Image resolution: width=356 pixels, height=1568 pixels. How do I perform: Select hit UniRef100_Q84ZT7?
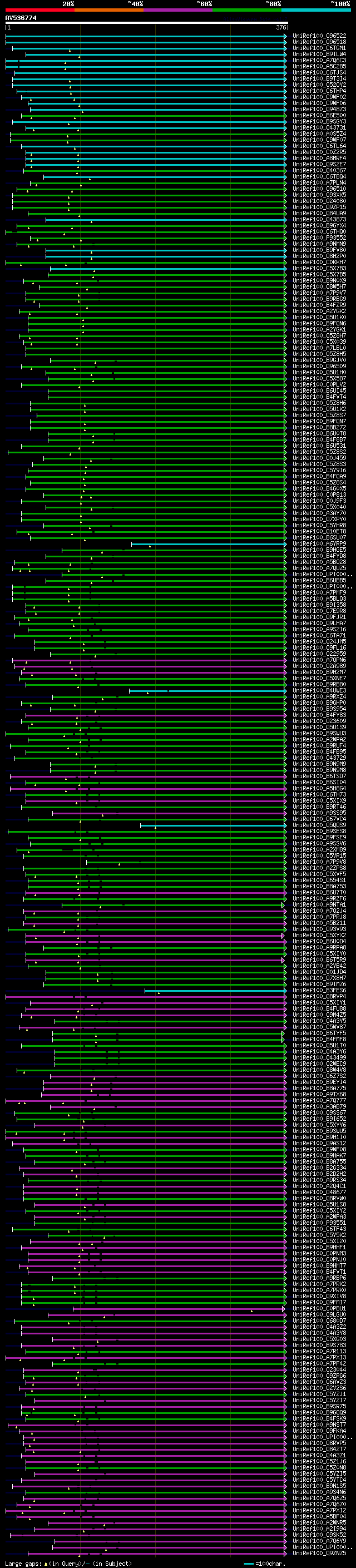tap(319, 1450)
